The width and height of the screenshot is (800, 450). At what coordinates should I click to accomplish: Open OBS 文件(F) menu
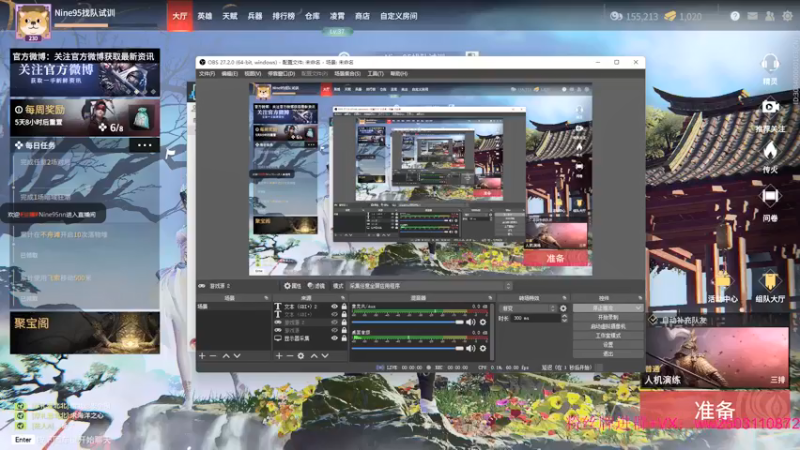pyautogui.click(x=207, y=74)
